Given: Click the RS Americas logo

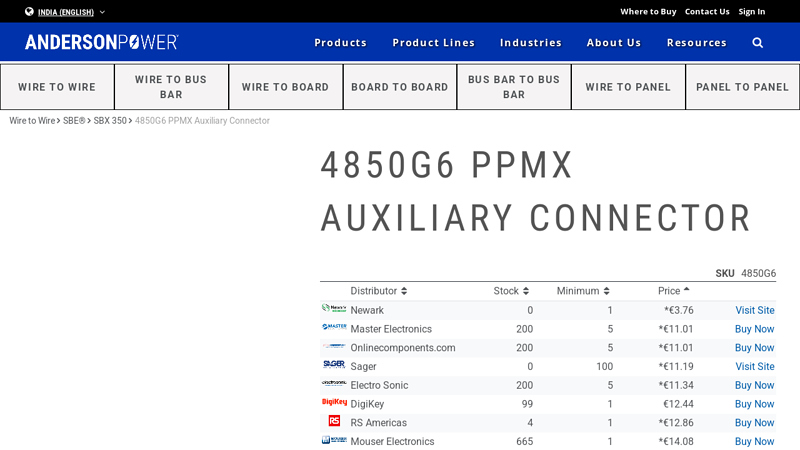Looking at the screenshot, I should coord(334,421).
